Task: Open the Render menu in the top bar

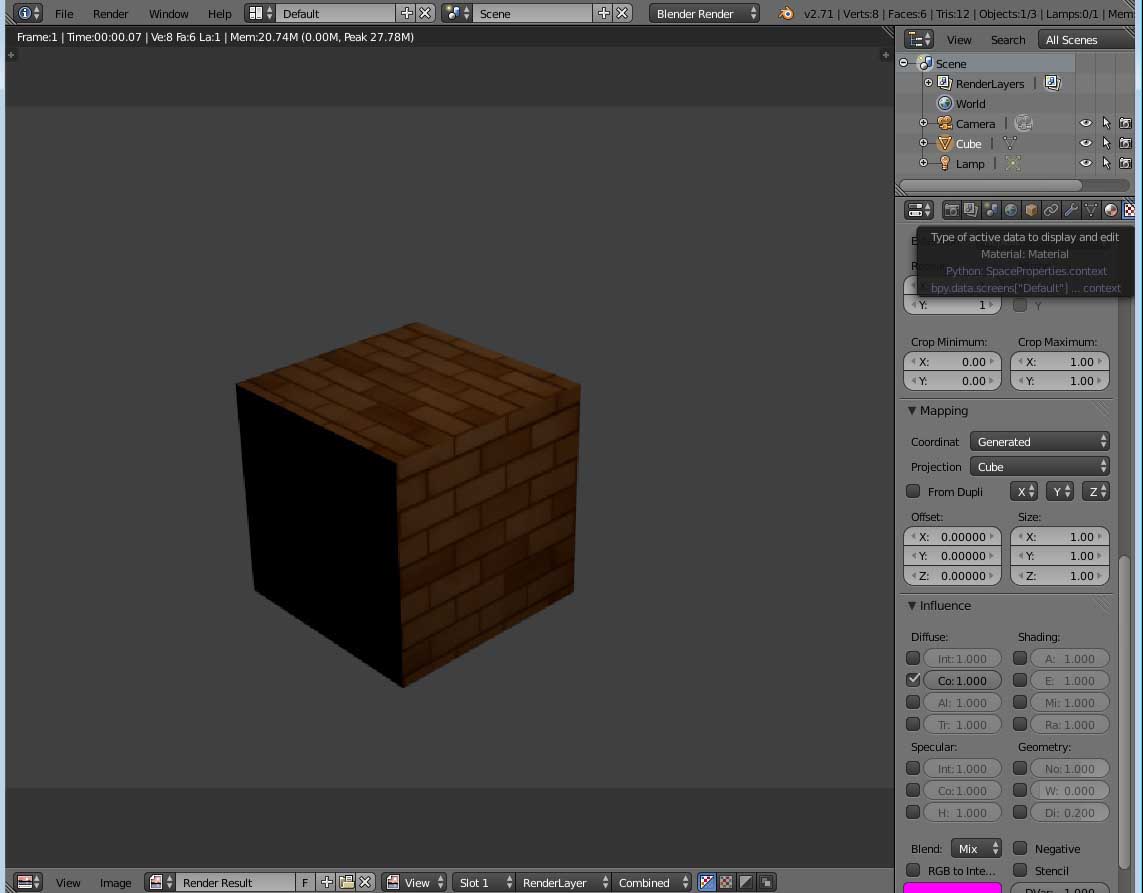Action: click(x=110, y=14)
